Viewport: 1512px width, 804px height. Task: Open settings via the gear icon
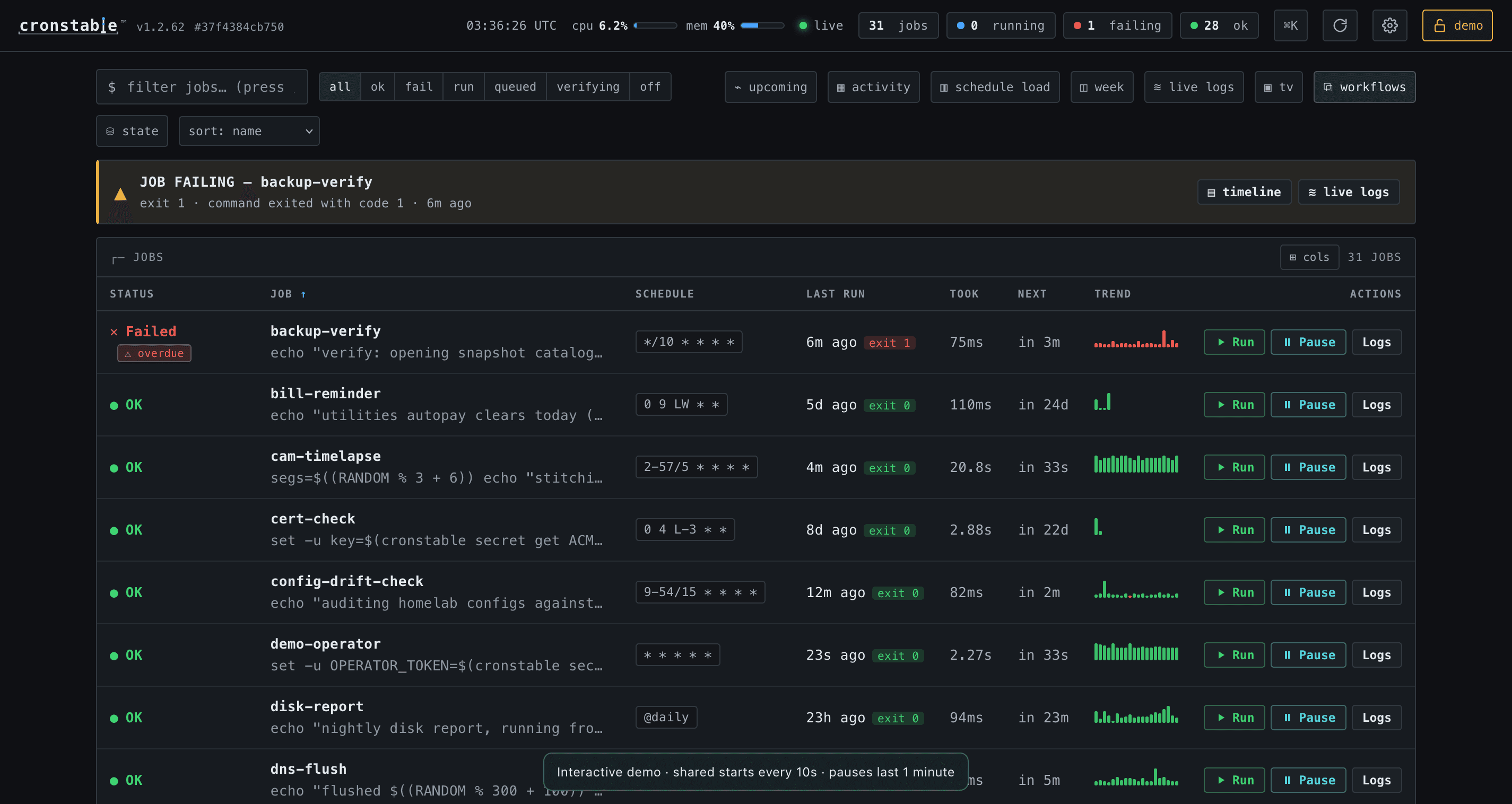[1389, 25]
